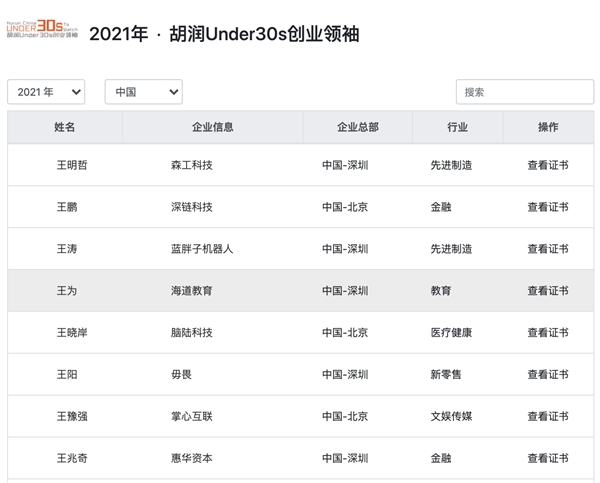View certificate for 王明哲

[x=548, y=165]
